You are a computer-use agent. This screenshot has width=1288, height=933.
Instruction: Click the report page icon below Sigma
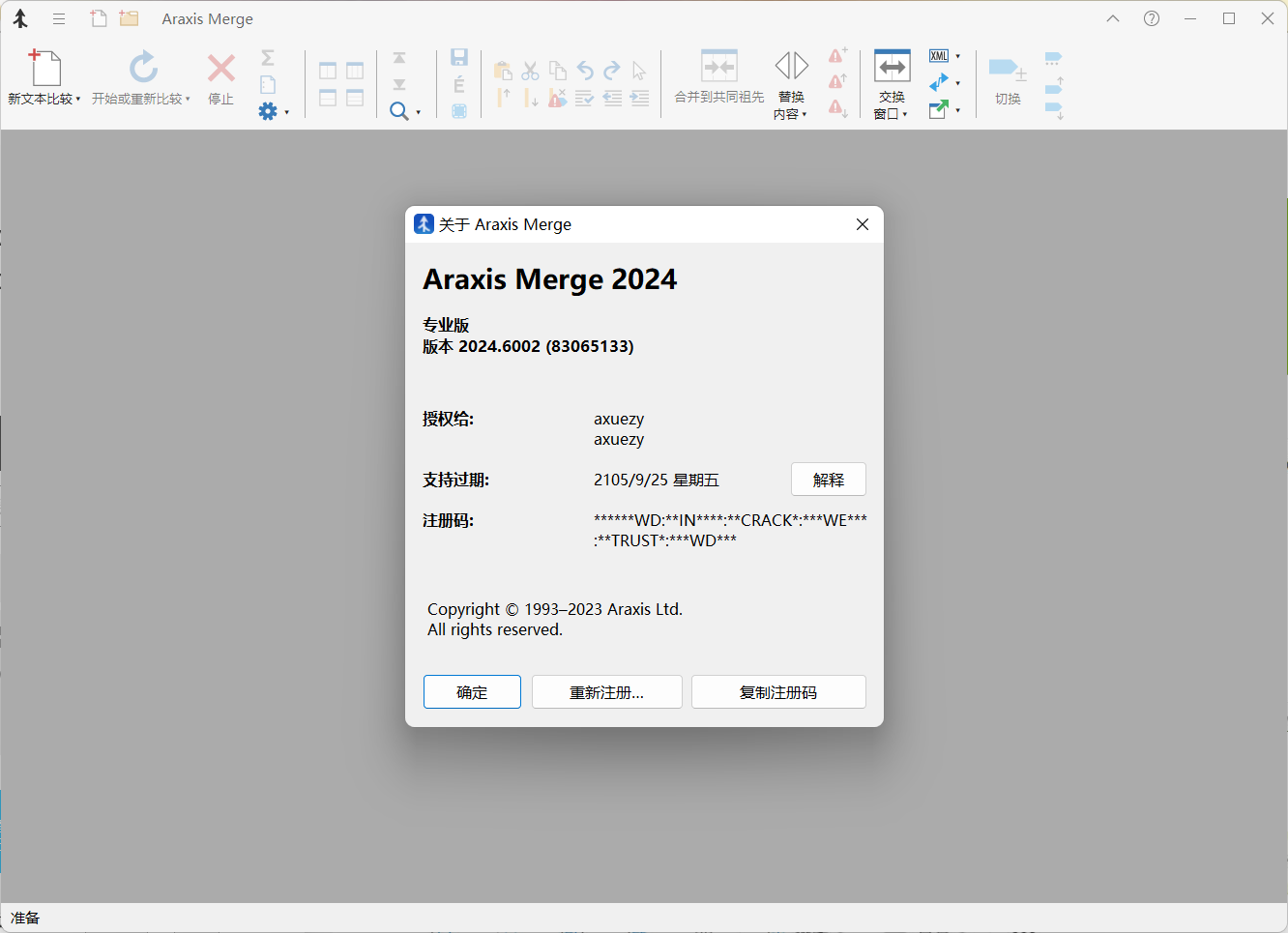[x=268, y=85]
